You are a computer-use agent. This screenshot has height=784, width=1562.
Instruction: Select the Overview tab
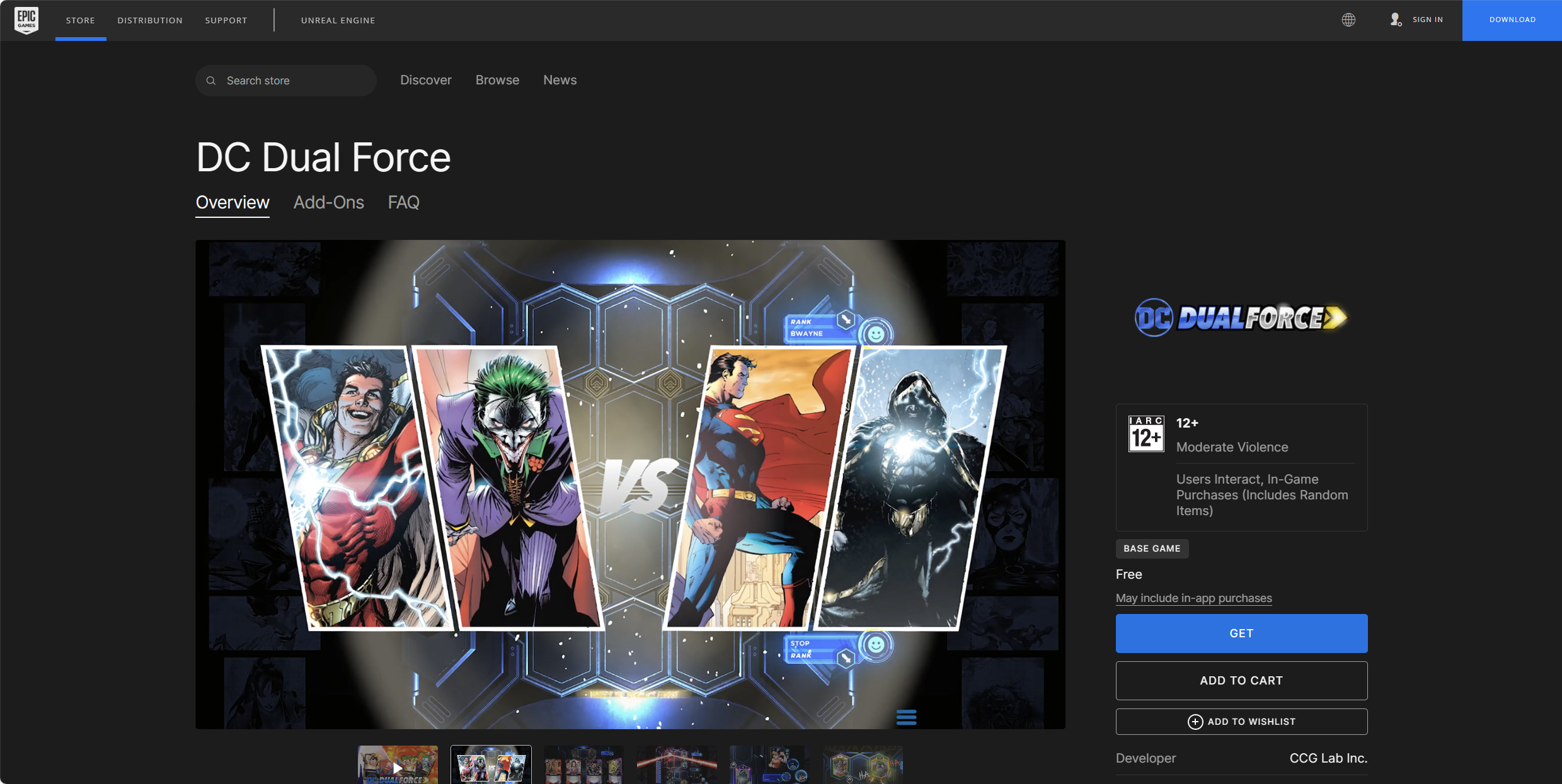233,202
